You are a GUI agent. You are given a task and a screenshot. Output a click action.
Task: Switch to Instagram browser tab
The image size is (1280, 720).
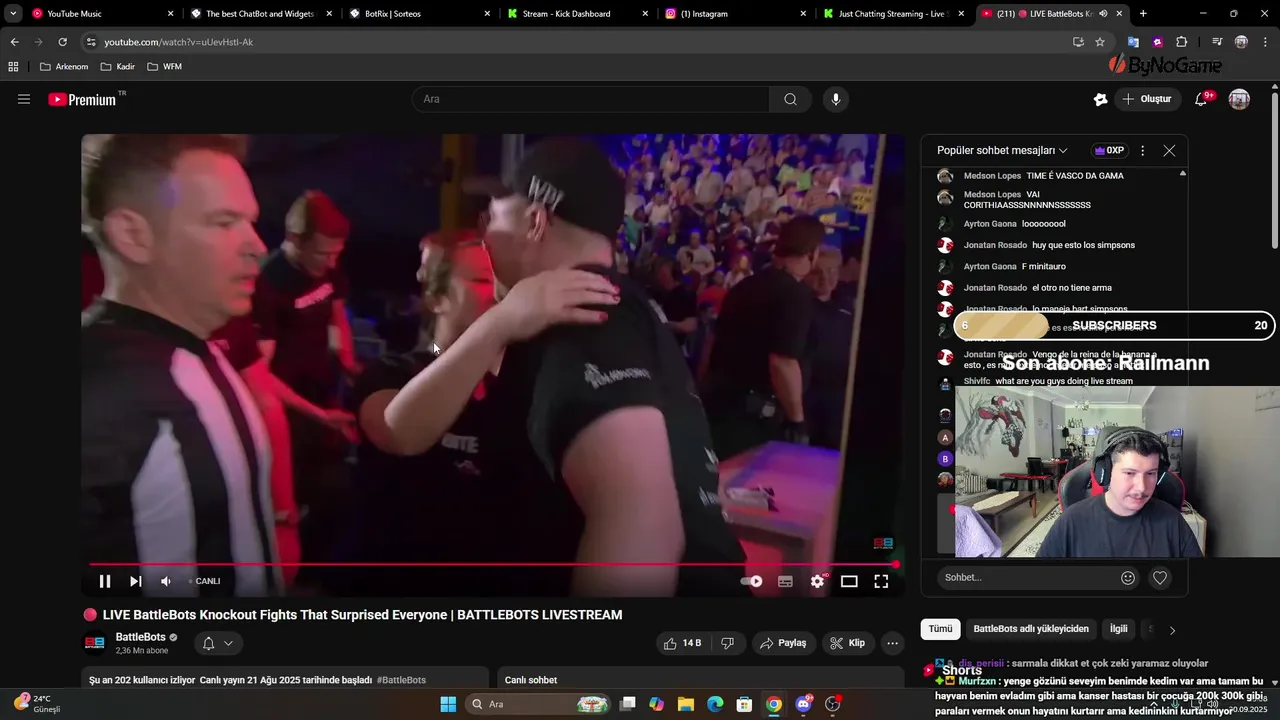tap(735, 14)
